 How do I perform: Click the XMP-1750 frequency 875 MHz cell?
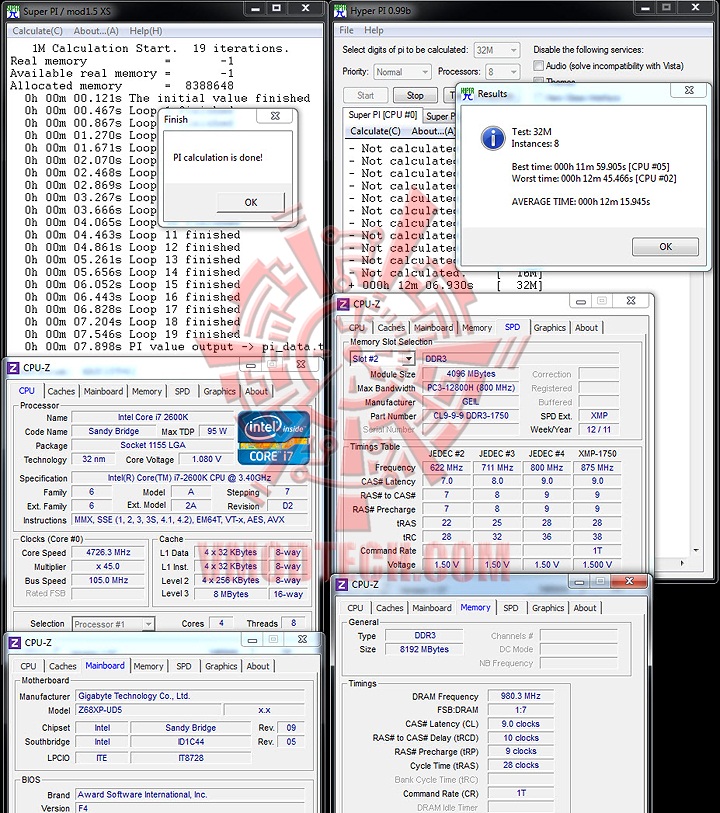tap(597, 468)
